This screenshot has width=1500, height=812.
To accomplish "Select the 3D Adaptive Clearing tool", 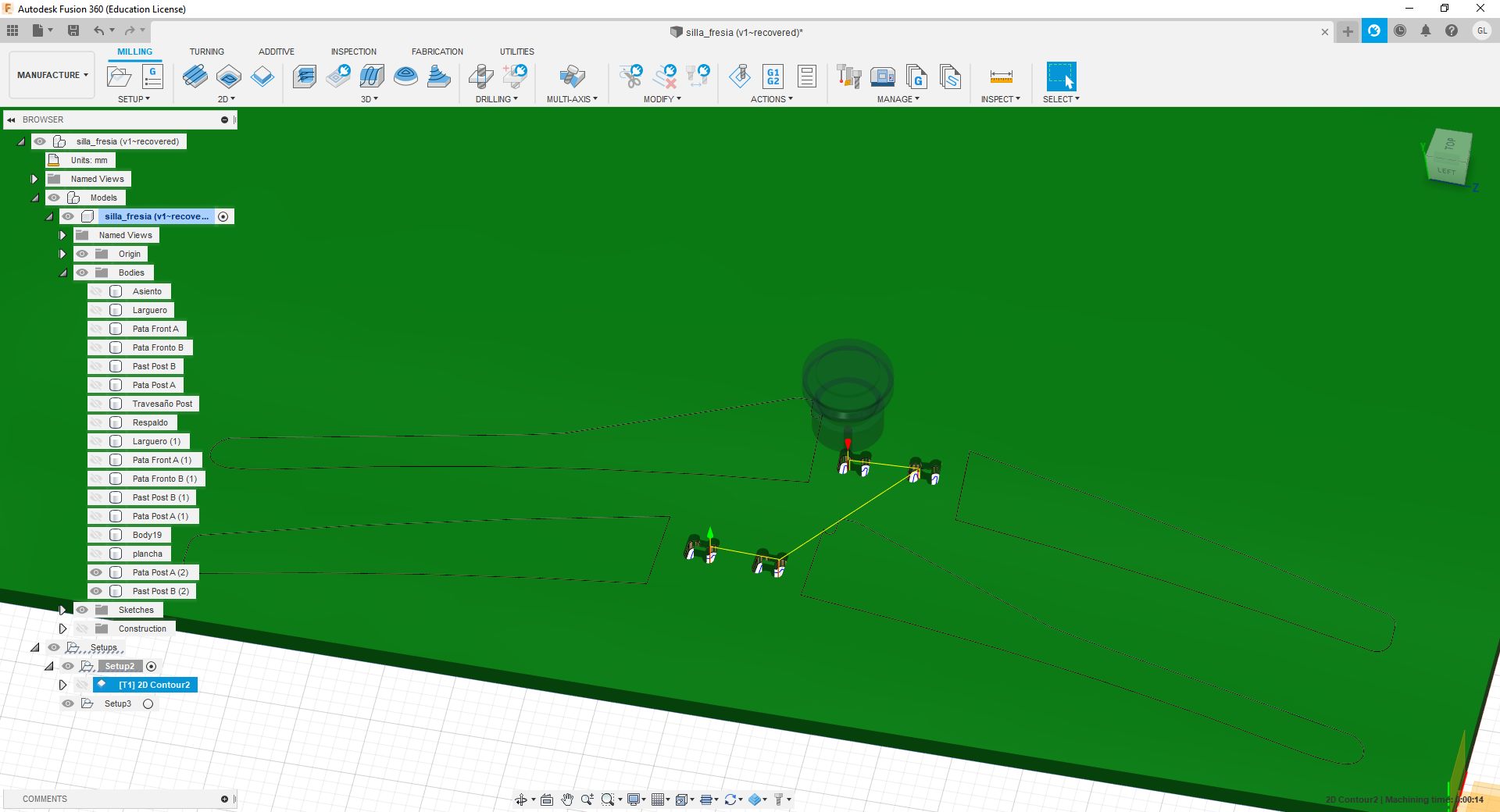I will (x=304, y=77).
